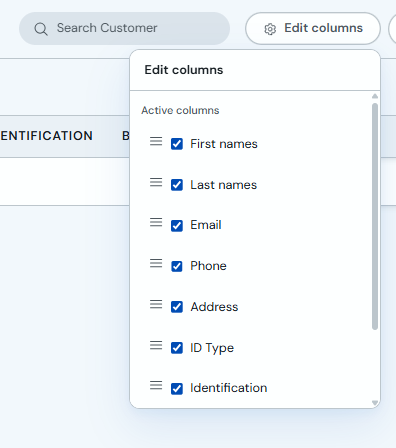Uncheck the First names column checkbox

177,144
